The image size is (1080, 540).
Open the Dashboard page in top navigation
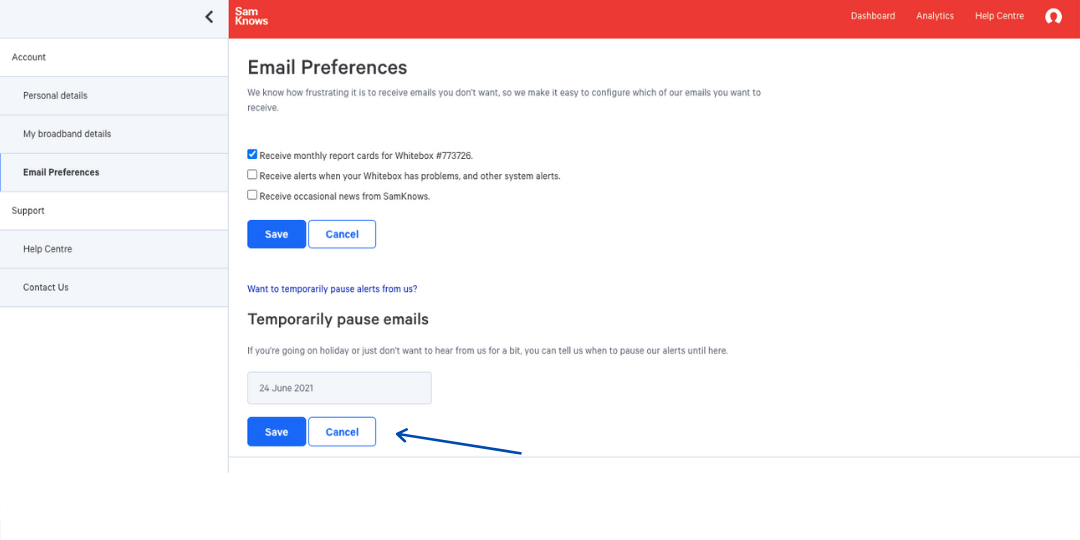pos(873,16)
